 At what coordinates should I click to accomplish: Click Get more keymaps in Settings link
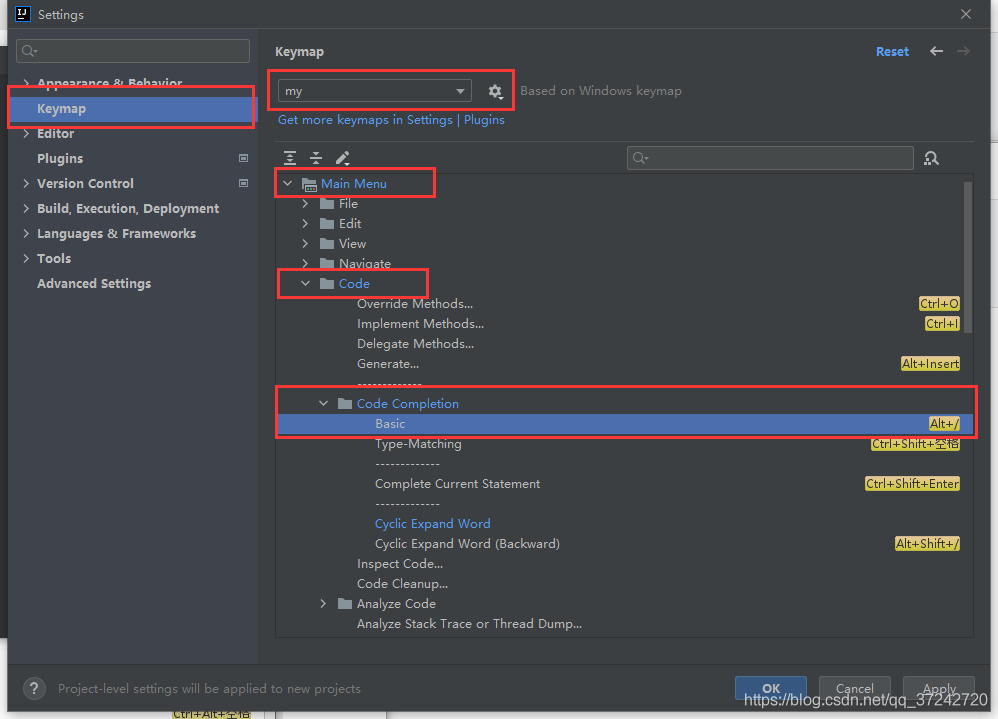tap(365, 120)
